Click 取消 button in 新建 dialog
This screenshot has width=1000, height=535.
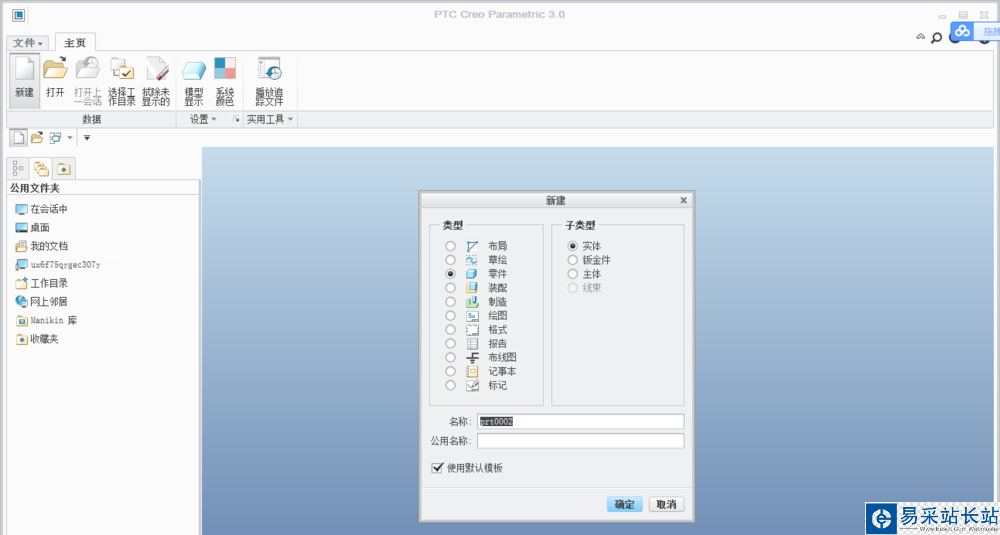pyautogui.click(x=666, y=504)
